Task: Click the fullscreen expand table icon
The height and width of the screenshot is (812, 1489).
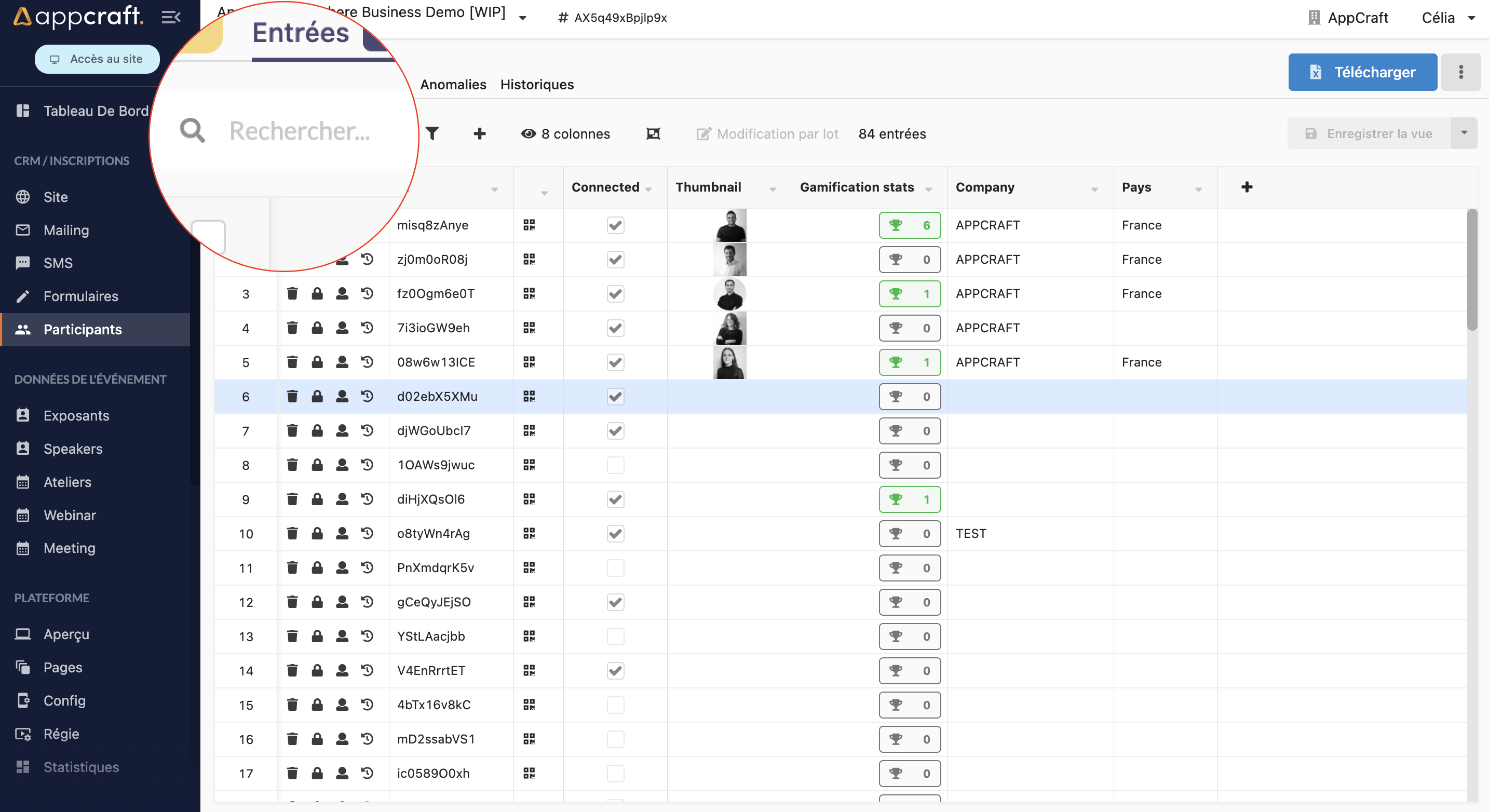Action: (x=653, y=133)
